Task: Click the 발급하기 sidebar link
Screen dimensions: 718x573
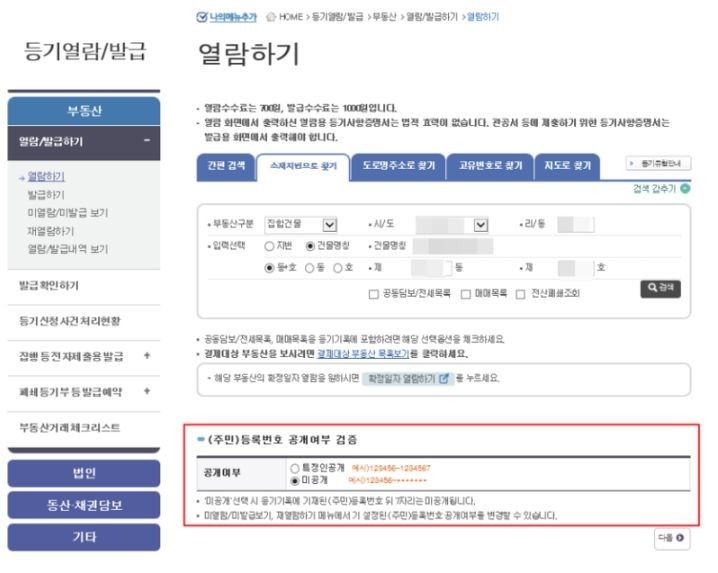Action: (46, 195)
